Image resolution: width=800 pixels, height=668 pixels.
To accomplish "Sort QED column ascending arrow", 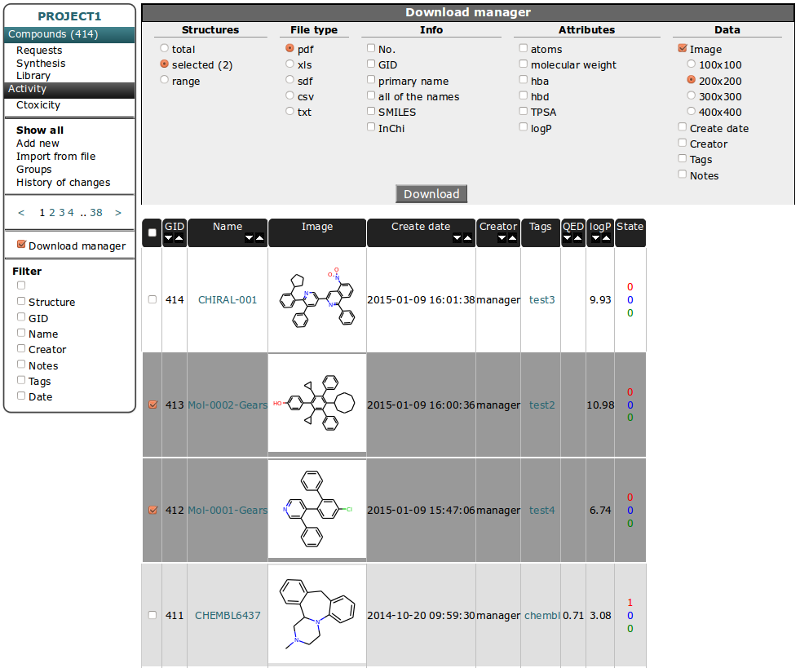I will (x=578, y=238).
